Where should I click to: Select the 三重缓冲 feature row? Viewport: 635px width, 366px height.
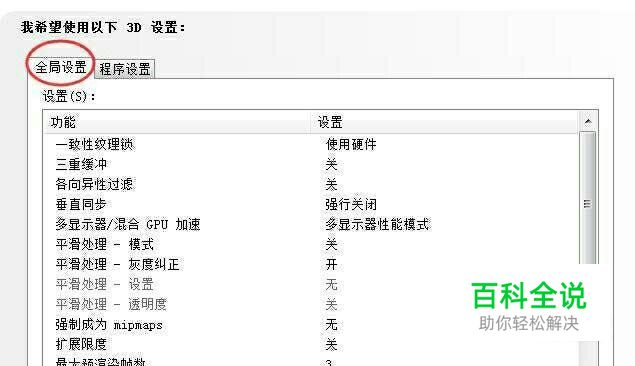pyautogui.click(x=311, y=164)
